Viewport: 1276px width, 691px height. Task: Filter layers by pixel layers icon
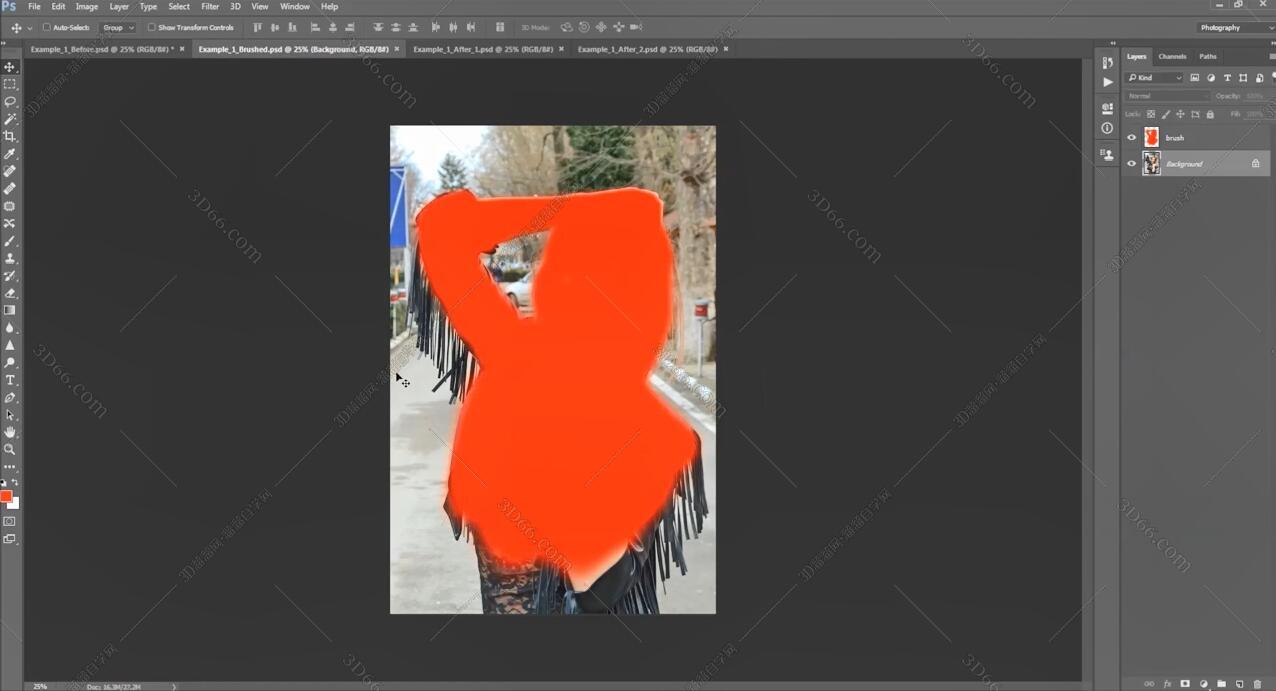coord(1194,78)
